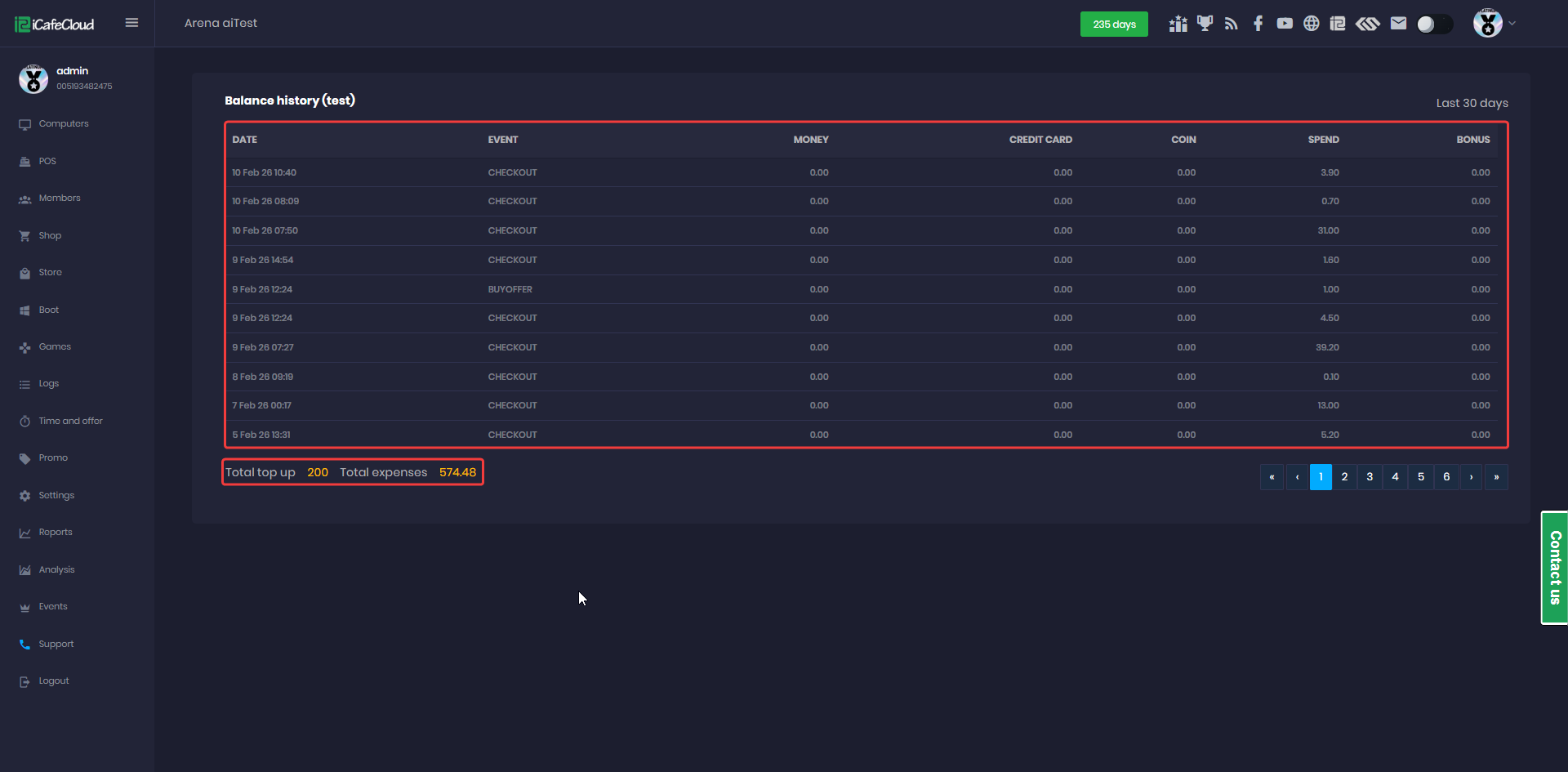Image resolution: width=1568 pixels, height=772 pixels.
Task: Open Time and offer sidebar item
Action: click(x=70, y=422)
